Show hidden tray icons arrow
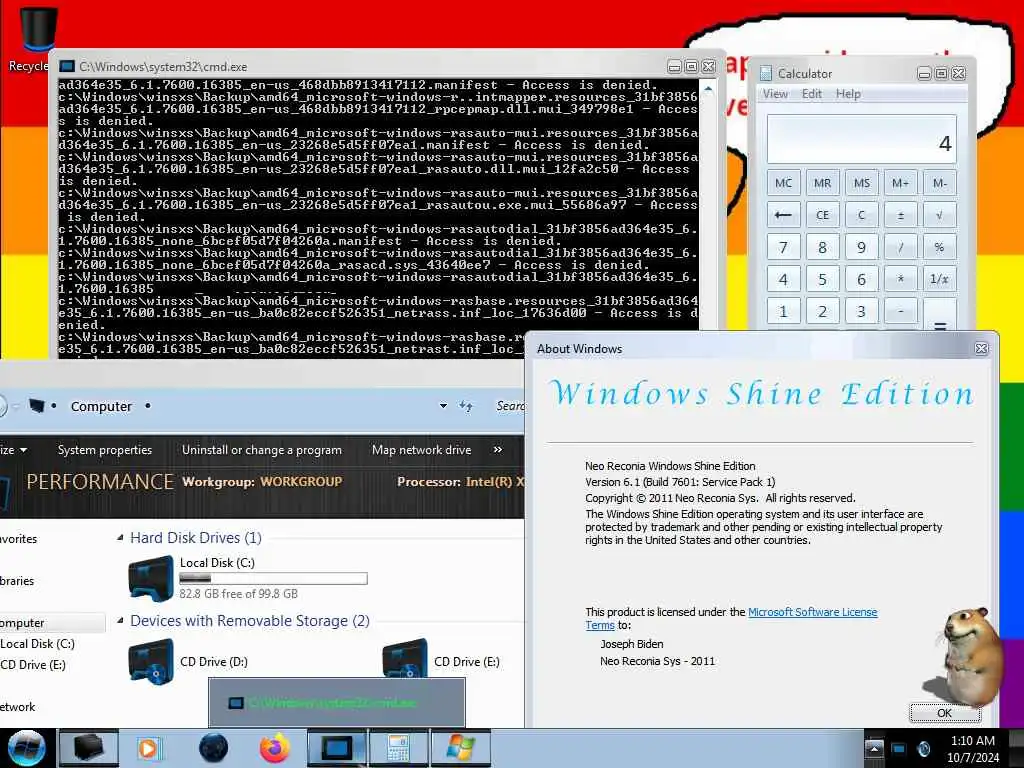Screen dimensions: 1024x768 point(874,748)
